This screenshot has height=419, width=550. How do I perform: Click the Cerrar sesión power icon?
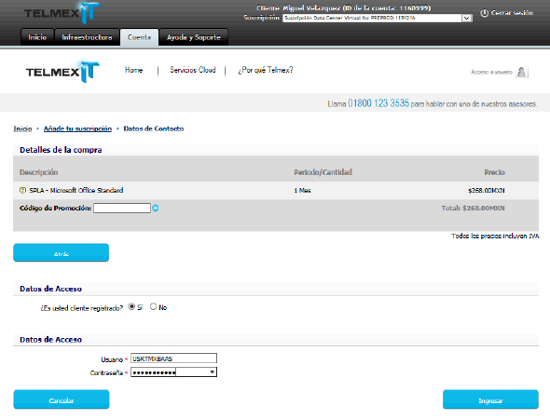click(484, 13)
